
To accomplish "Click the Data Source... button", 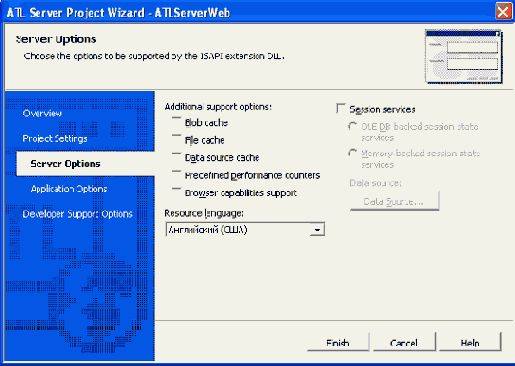I will click(x=394, y=201).
